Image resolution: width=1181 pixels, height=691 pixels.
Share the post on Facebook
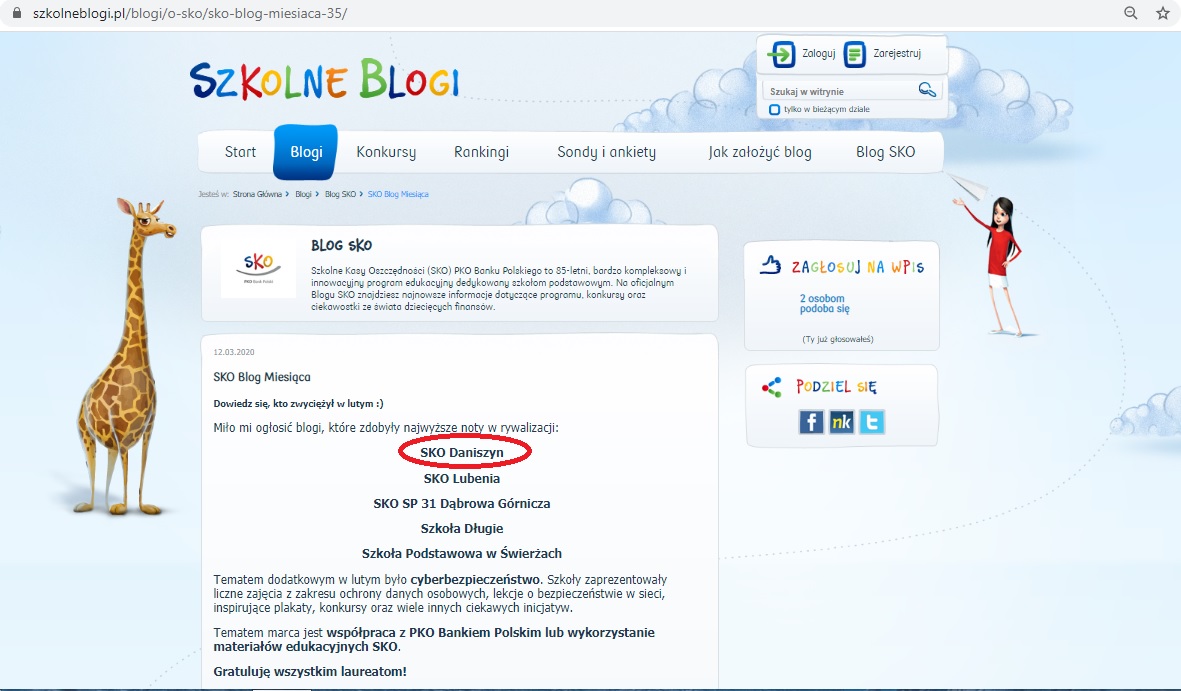click(811, 422)
